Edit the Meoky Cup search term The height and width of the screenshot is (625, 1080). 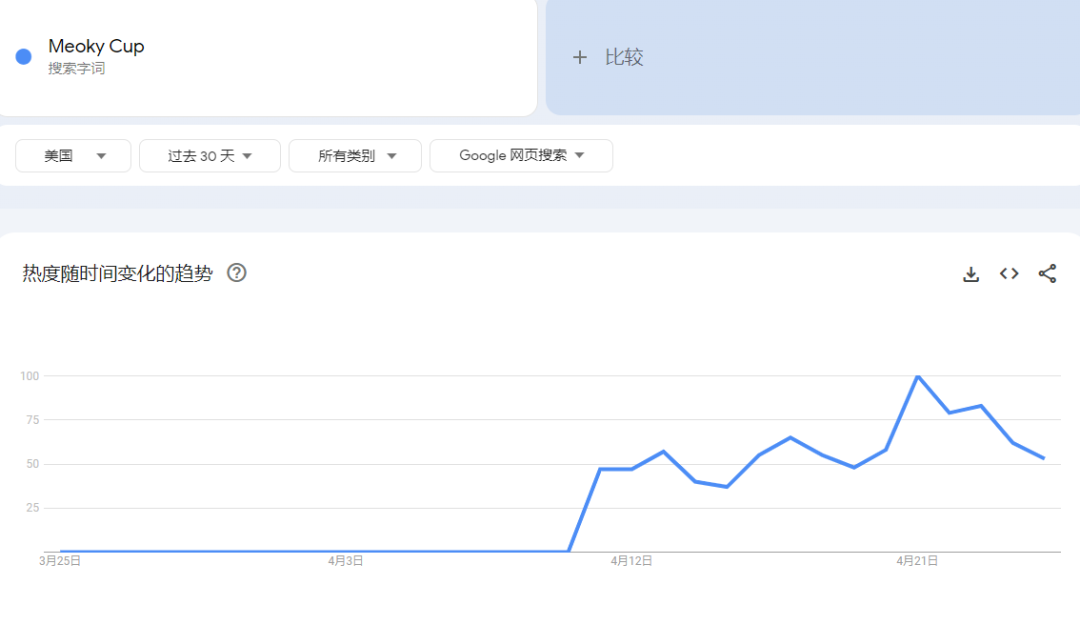[x=96, y=46]
